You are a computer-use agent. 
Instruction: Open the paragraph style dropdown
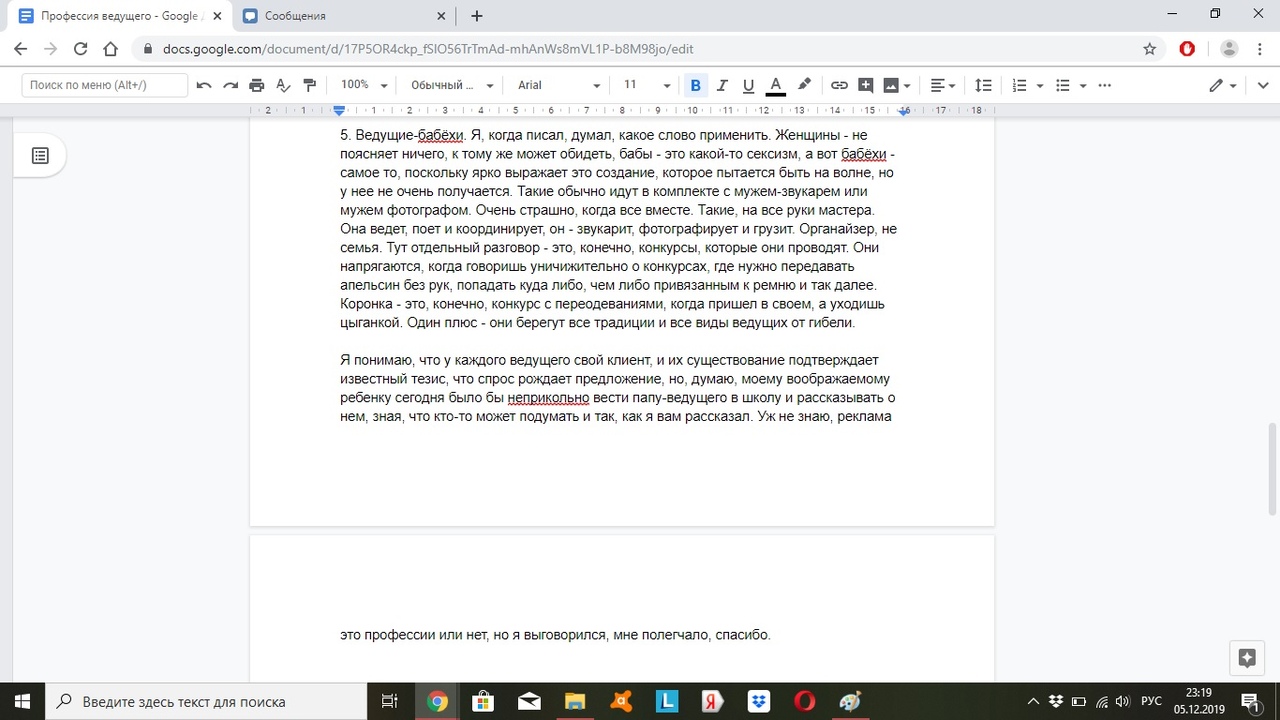click(452, 85)
